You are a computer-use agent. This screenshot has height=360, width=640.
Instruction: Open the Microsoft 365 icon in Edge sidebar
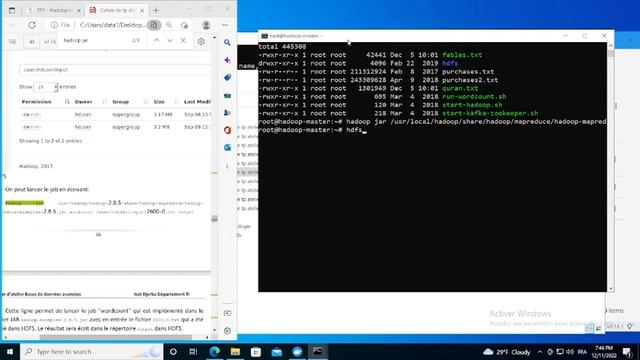pos(227,130)
